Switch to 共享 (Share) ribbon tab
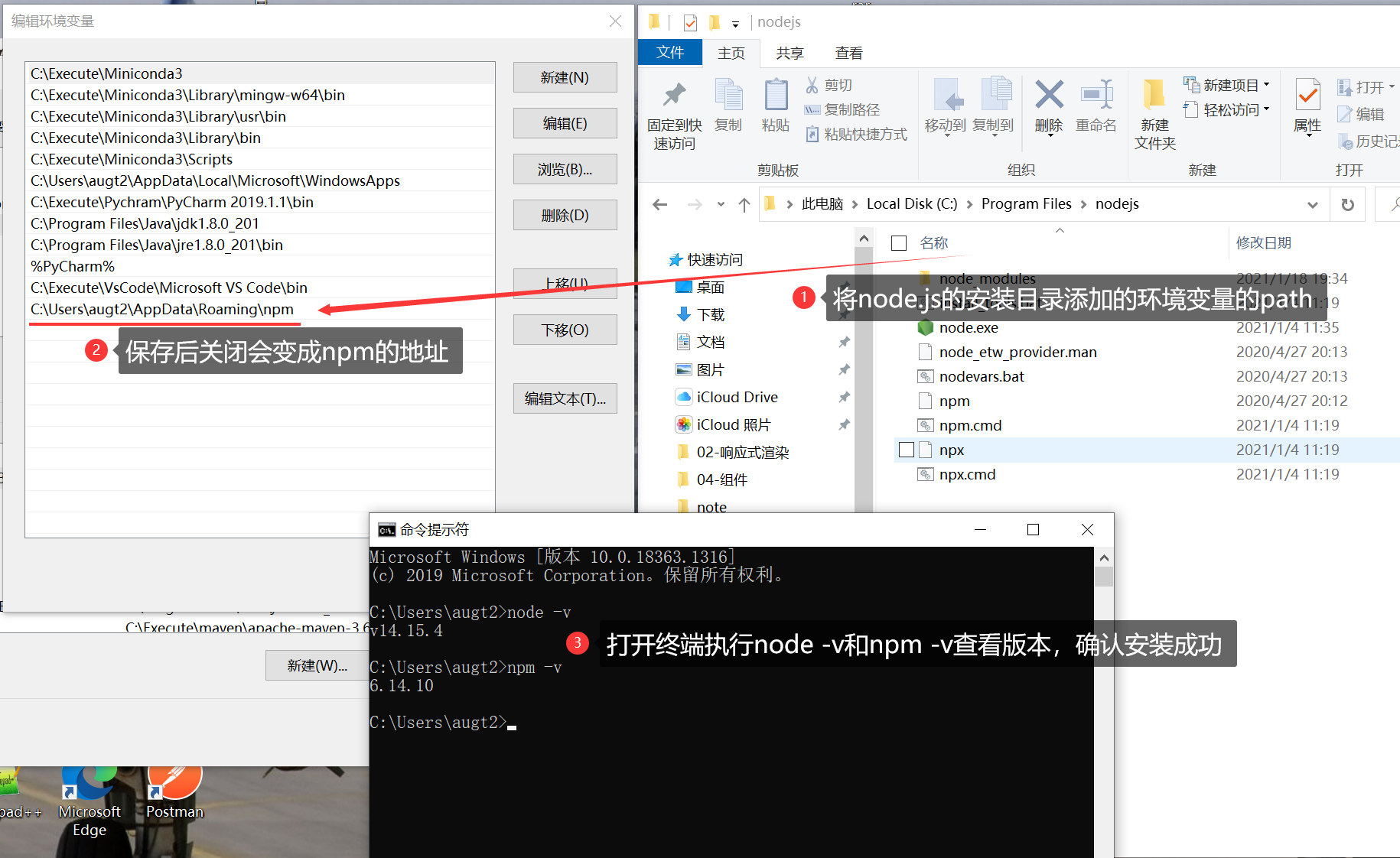This screenshot has width=1400, height=858. pos(790,53)
